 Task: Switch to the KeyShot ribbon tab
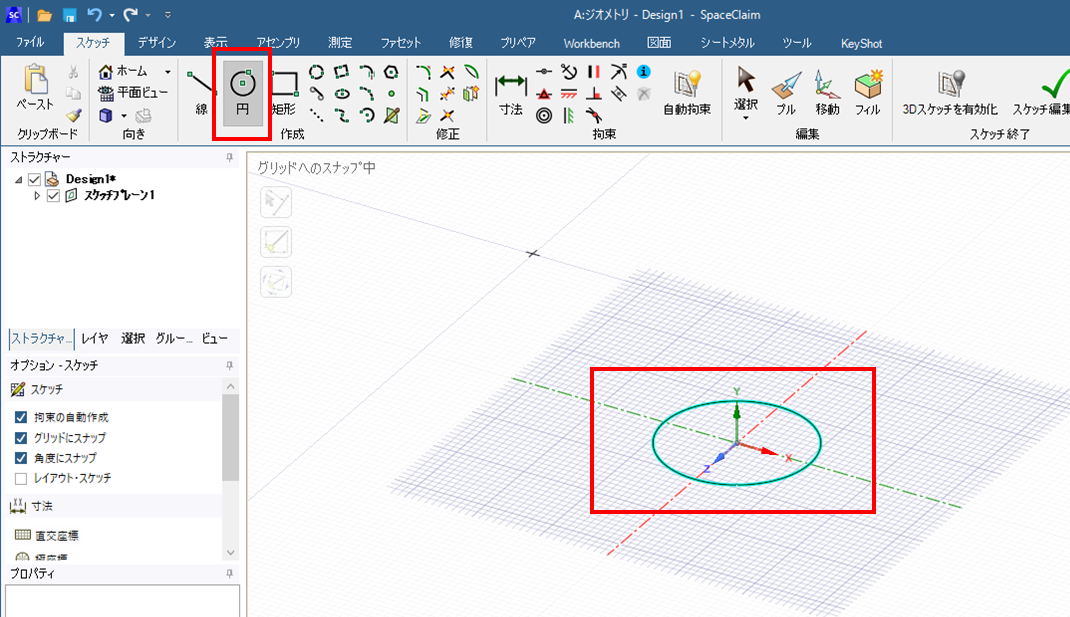click(861, 43)
